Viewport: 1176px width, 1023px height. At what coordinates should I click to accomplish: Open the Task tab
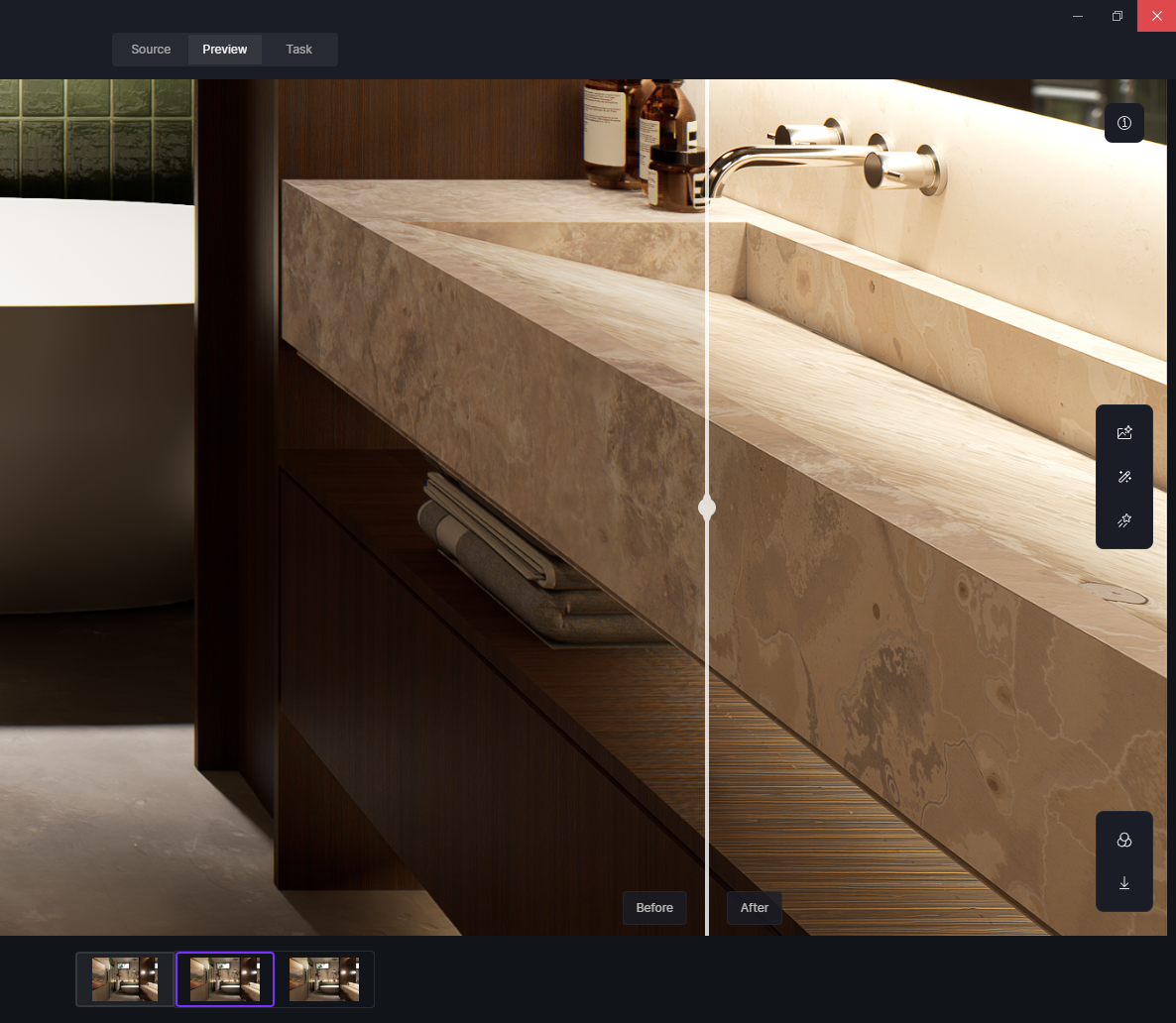coord(298,50)
